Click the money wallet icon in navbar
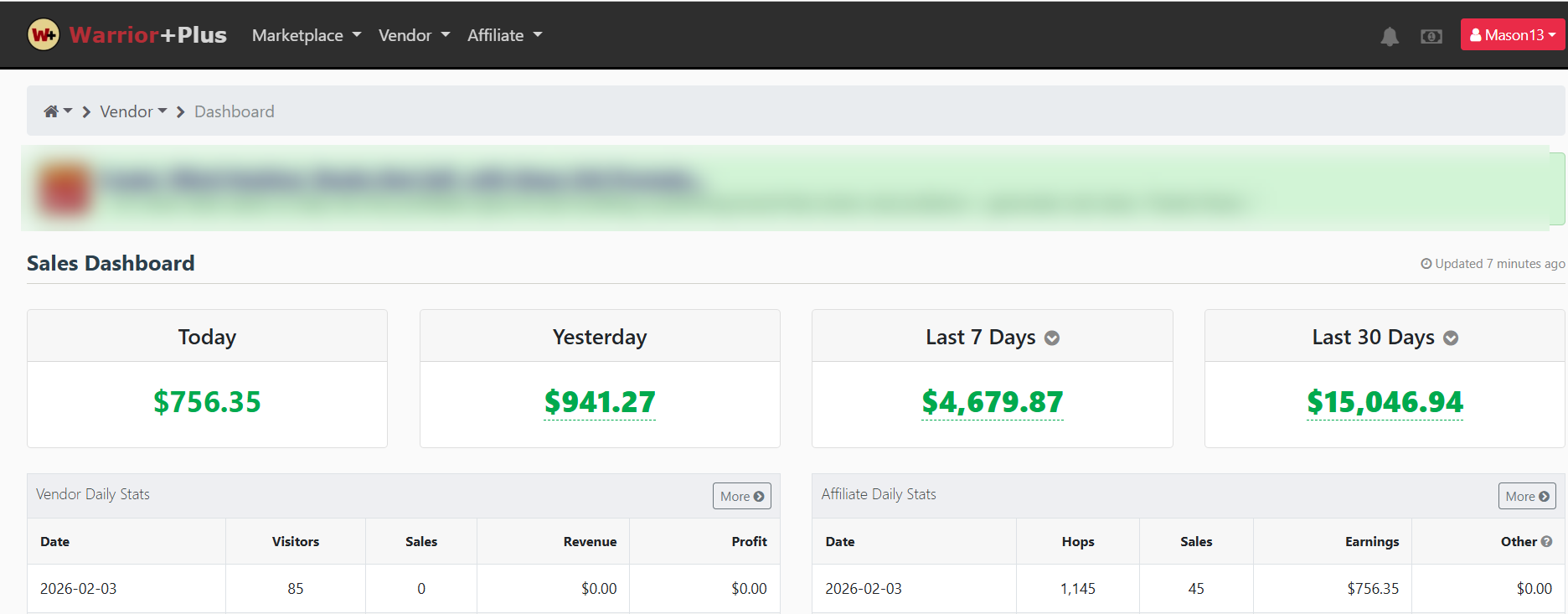Screen dimensions: 1568x614 [1431, 36]
